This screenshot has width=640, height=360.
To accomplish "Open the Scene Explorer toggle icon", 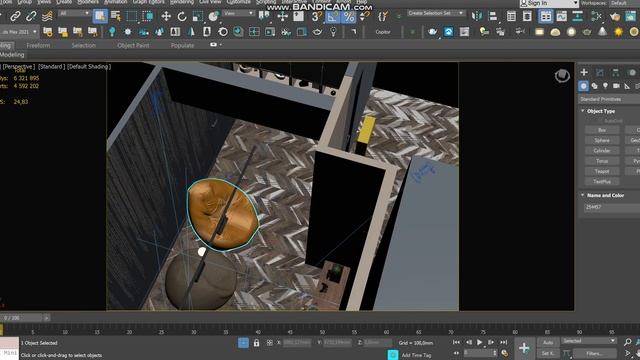I will click(511, 16).
